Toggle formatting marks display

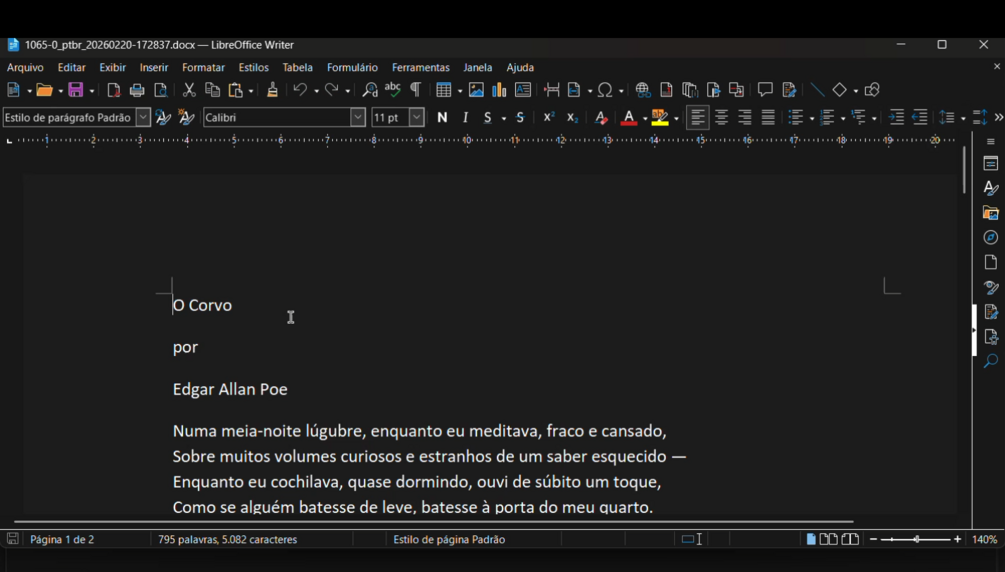[x=415, y=90]
